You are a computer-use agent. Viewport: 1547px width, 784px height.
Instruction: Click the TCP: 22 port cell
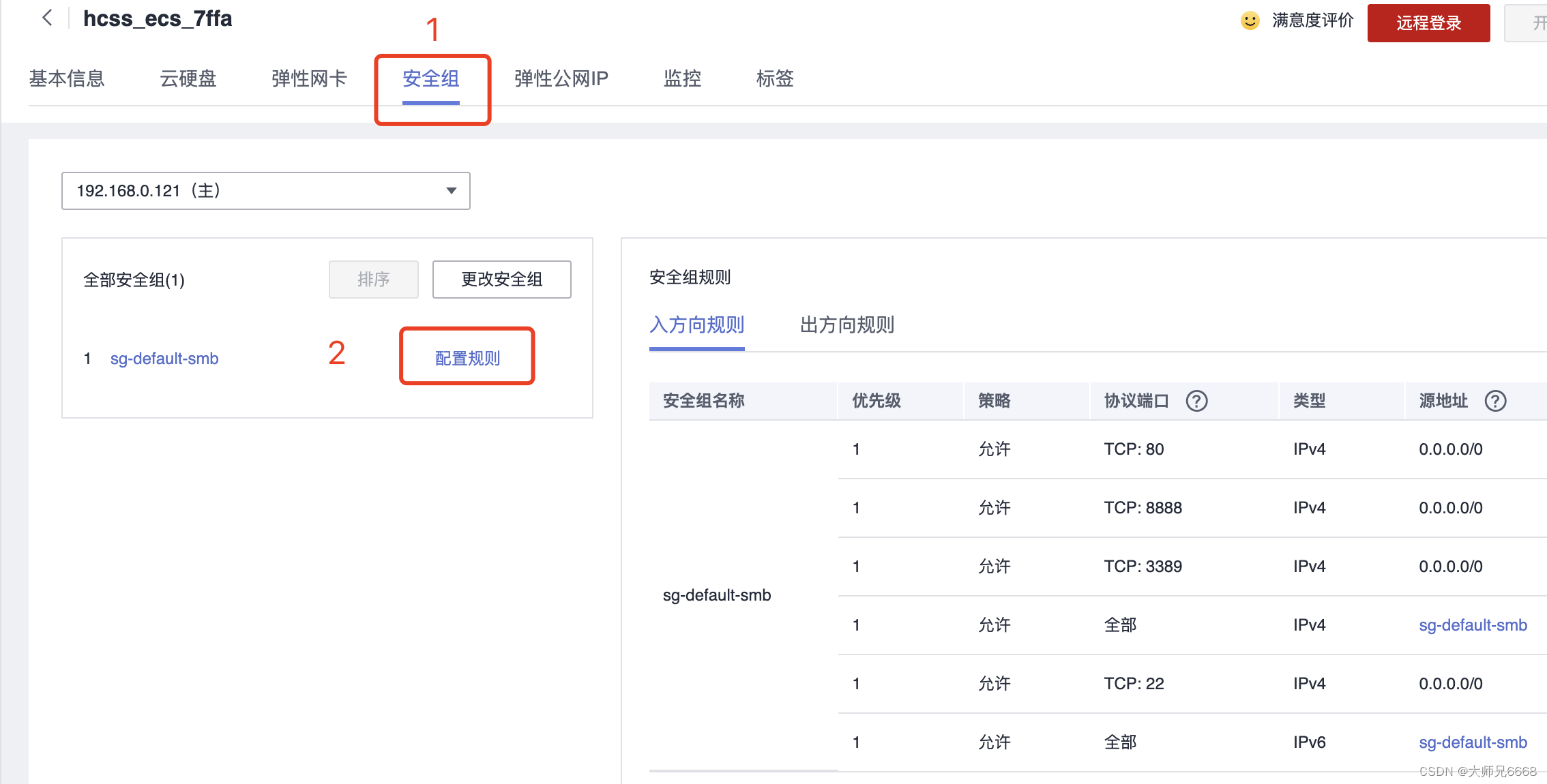click(1134, 684)
